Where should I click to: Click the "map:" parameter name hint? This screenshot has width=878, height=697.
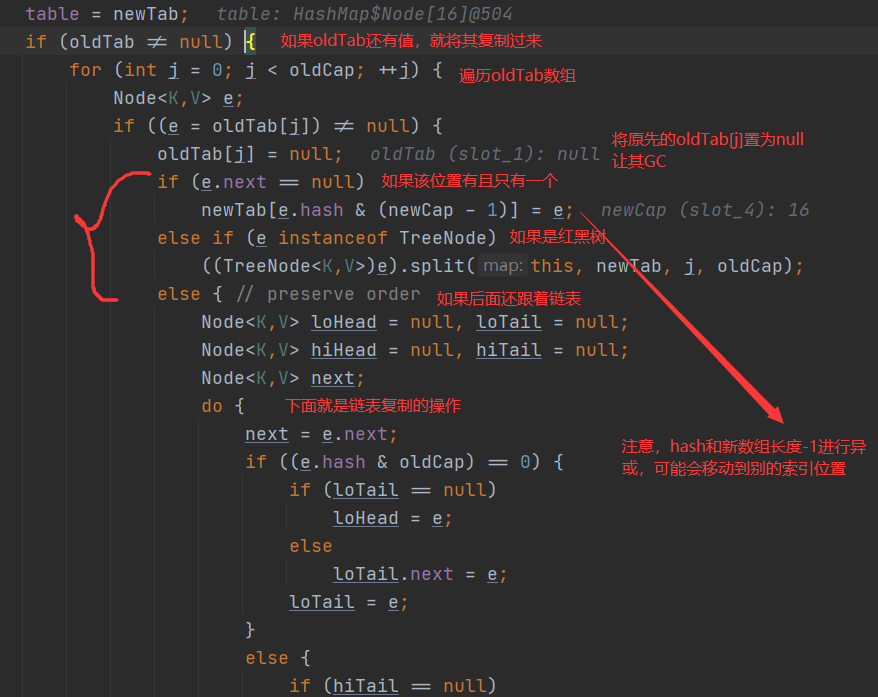click(x=503, y=266)
